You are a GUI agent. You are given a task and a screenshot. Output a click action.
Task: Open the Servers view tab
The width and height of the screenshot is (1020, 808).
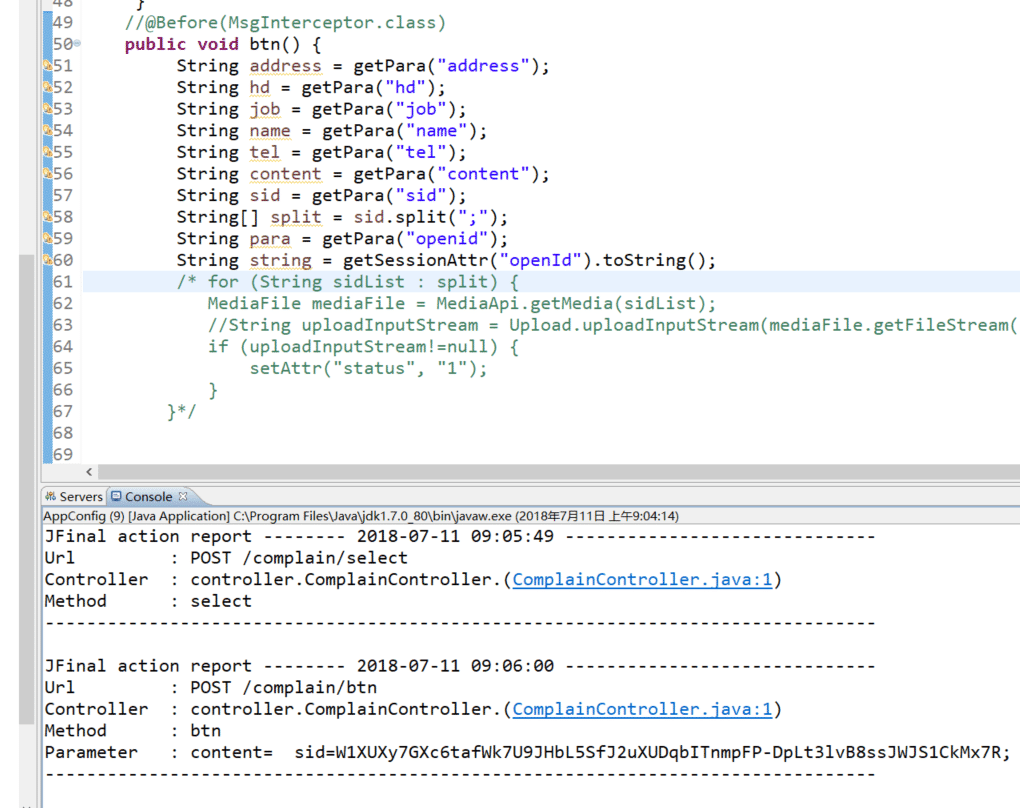point(74,496)
